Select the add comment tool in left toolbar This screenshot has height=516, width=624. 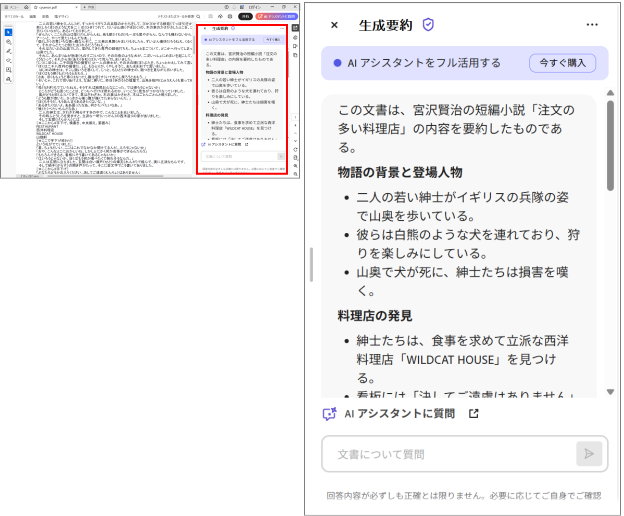coord(8,42)
